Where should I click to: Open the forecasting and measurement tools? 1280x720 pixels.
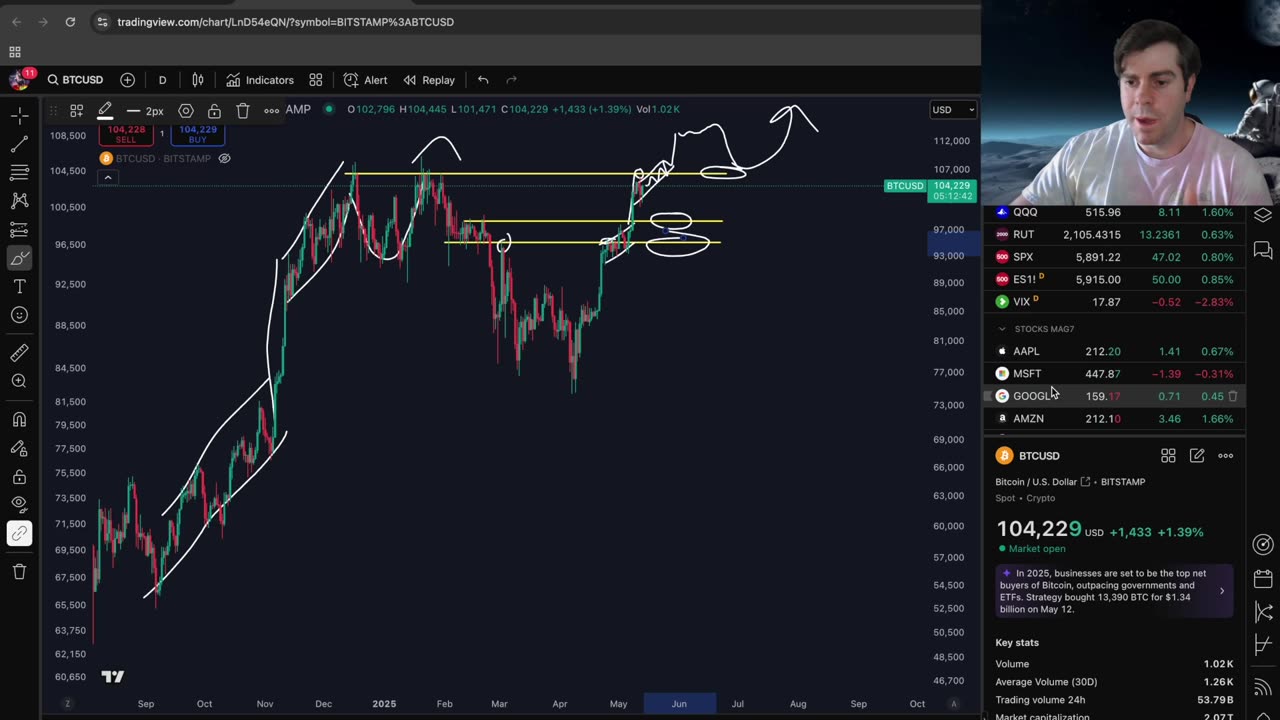(x=19, y=230)
